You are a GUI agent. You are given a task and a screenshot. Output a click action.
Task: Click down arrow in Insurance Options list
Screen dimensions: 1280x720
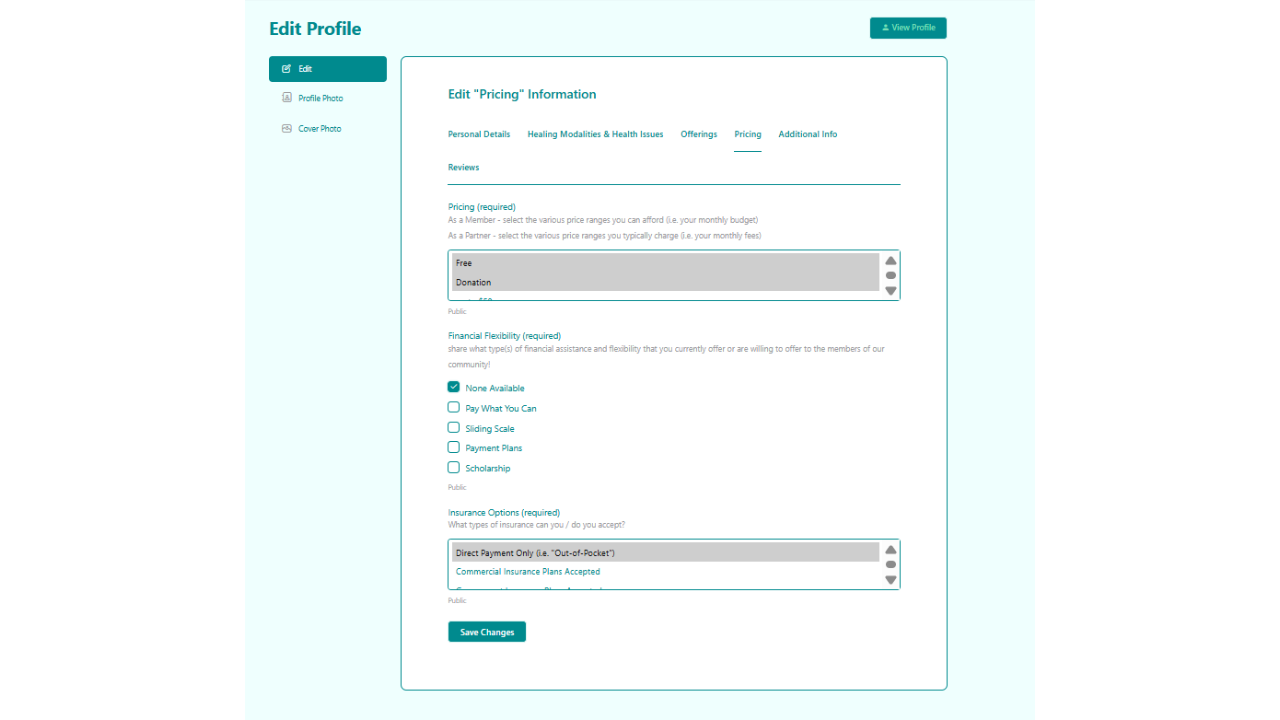point(891,580)
